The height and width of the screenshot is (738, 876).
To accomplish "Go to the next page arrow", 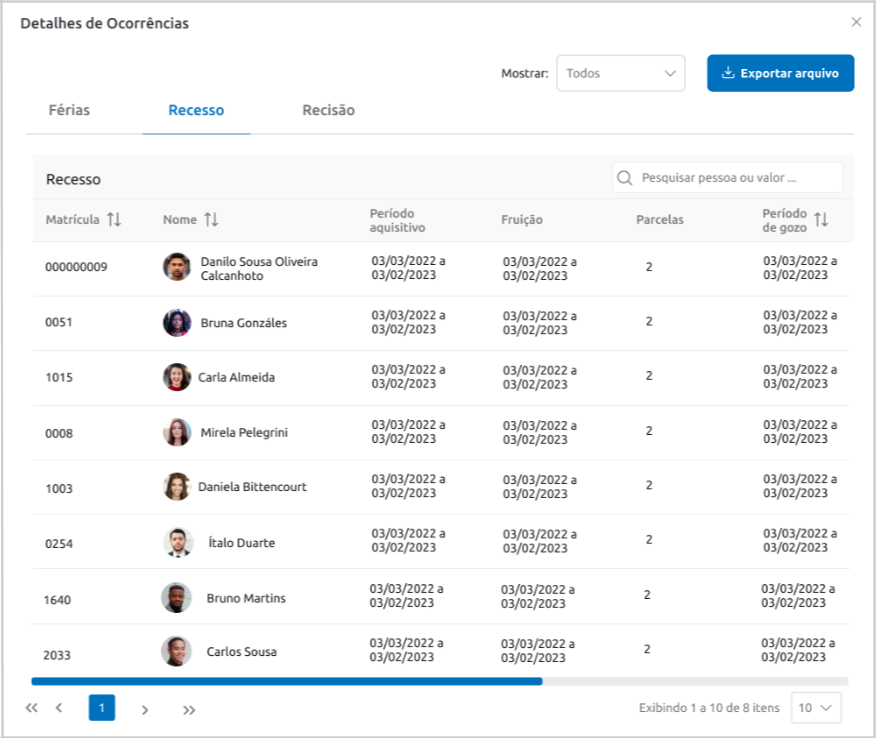I will [145, 709].
